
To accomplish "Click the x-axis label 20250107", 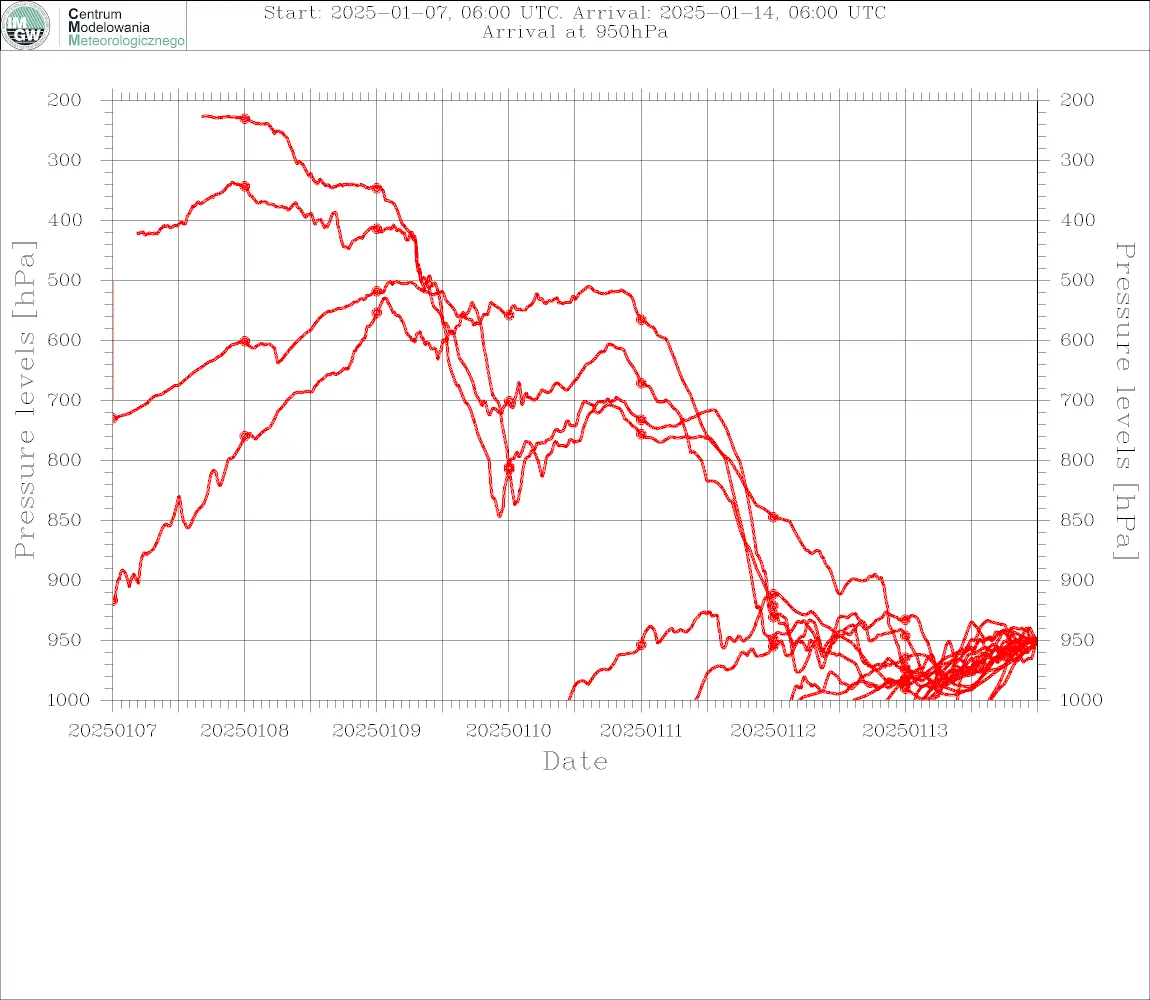I will click(x=112, y=731).
